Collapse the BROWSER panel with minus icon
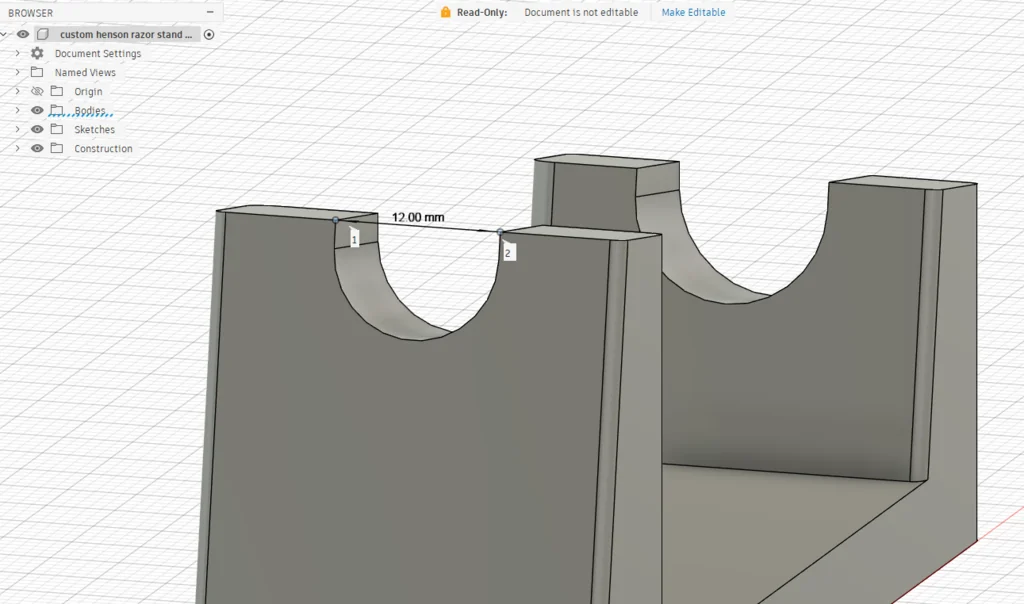Screen dimensions: 1024x604 coord(209,12)
